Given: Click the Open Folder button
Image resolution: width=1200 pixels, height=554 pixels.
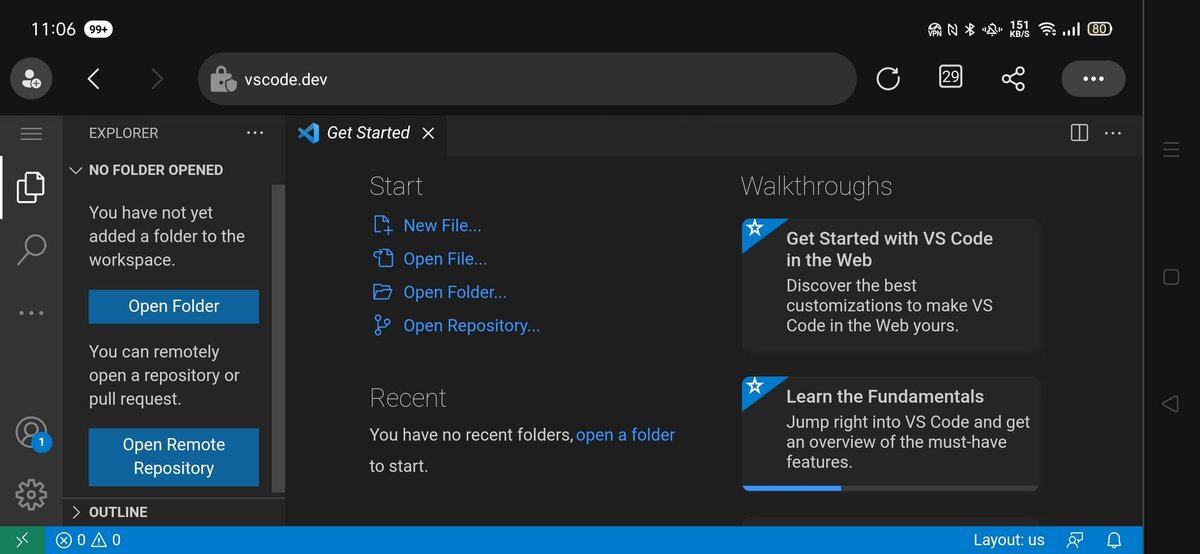Looking at the screenshot, I should [174, 306].
